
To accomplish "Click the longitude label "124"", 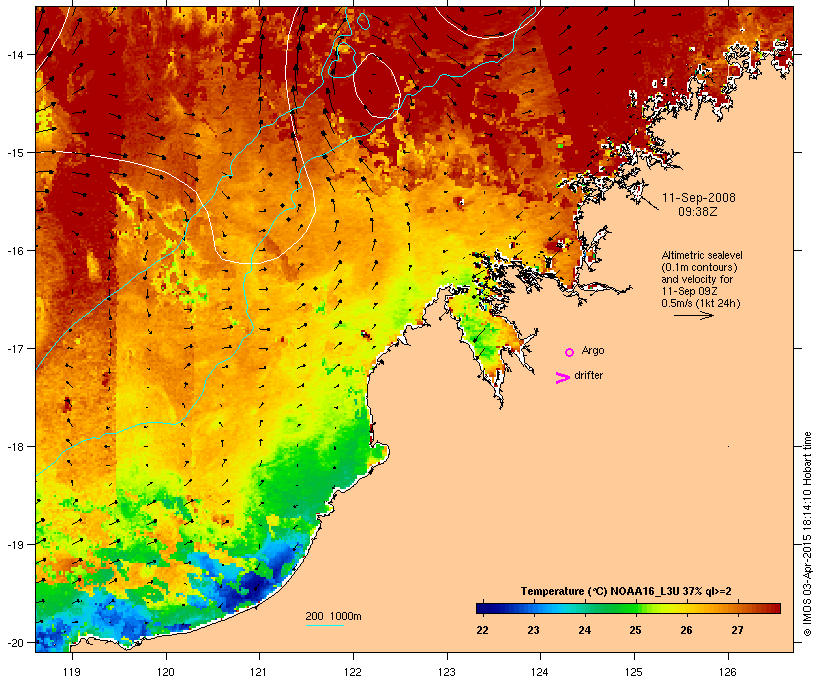I will (540, 672).
